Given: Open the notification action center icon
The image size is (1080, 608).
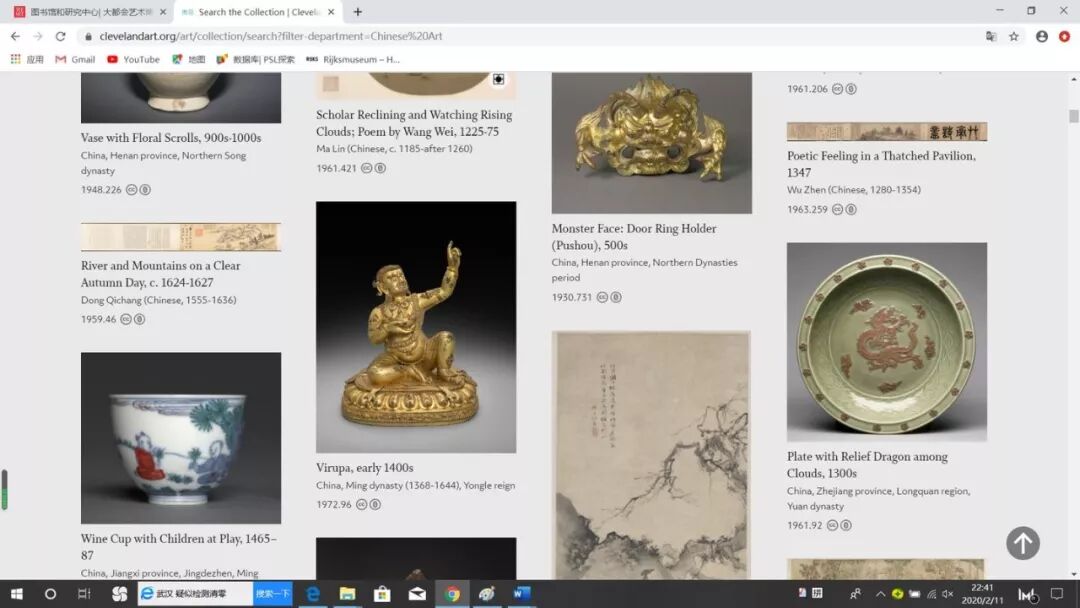Looking at the screenshot, I should 1057,594.
